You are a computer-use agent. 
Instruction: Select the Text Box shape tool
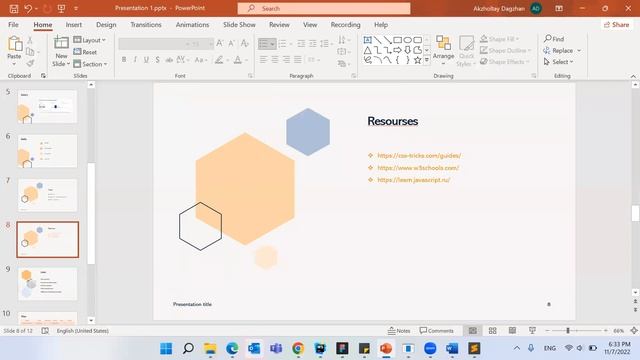(x=367, y=40)
